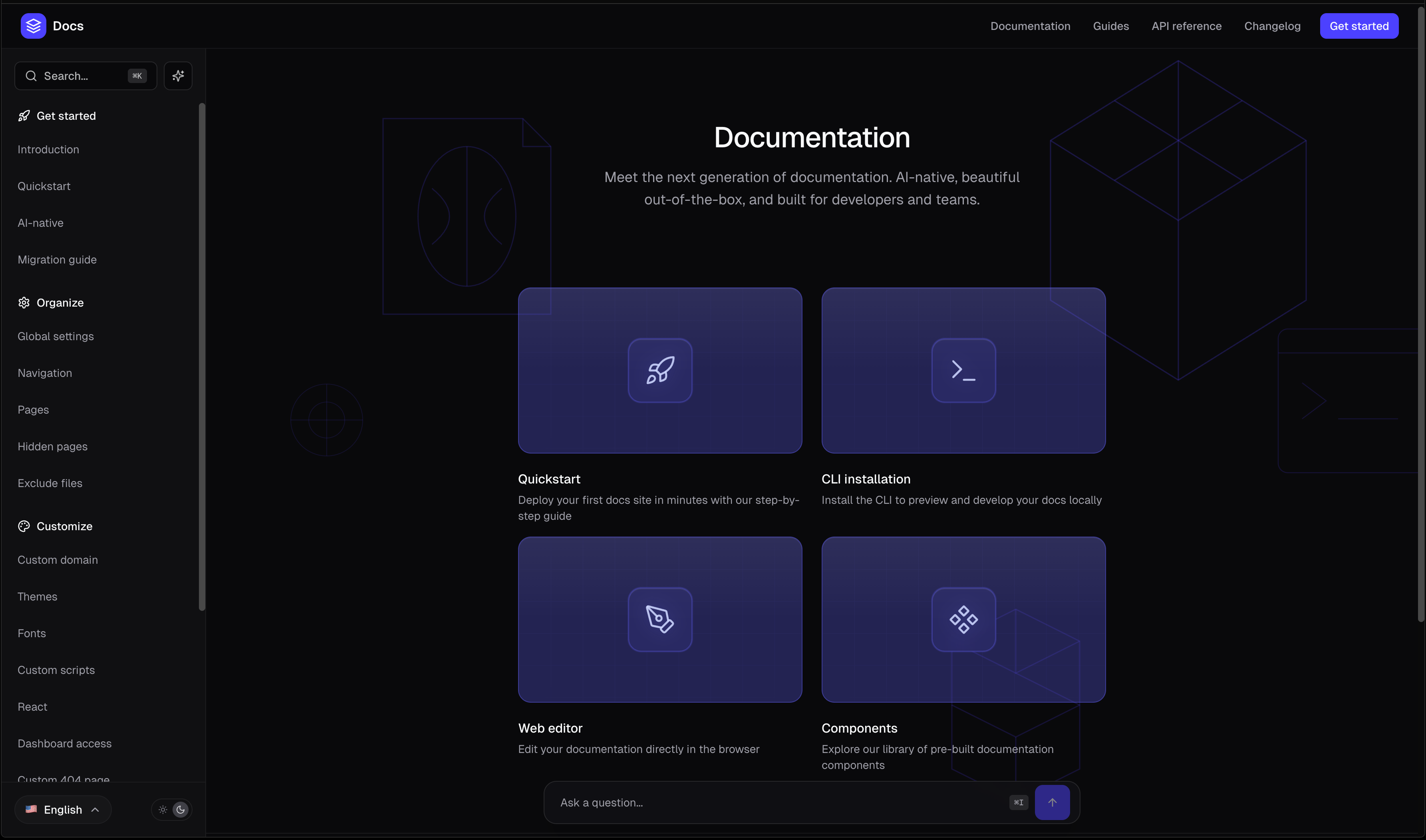The height and width of the screenshot is (840, 1426).
Task: Open AI-native in the sidebar
Action: point(41,223)
